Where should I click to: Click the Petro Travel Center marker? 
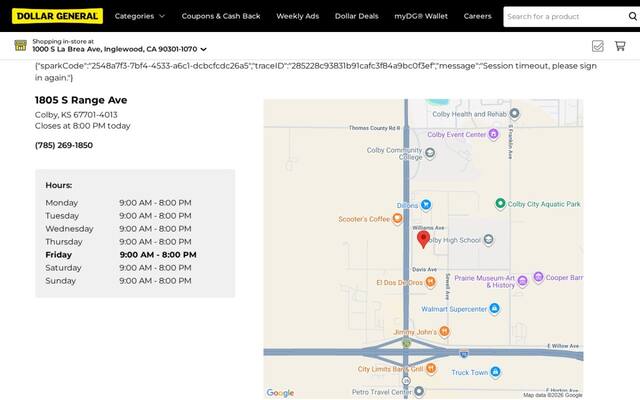click(419, 391)
